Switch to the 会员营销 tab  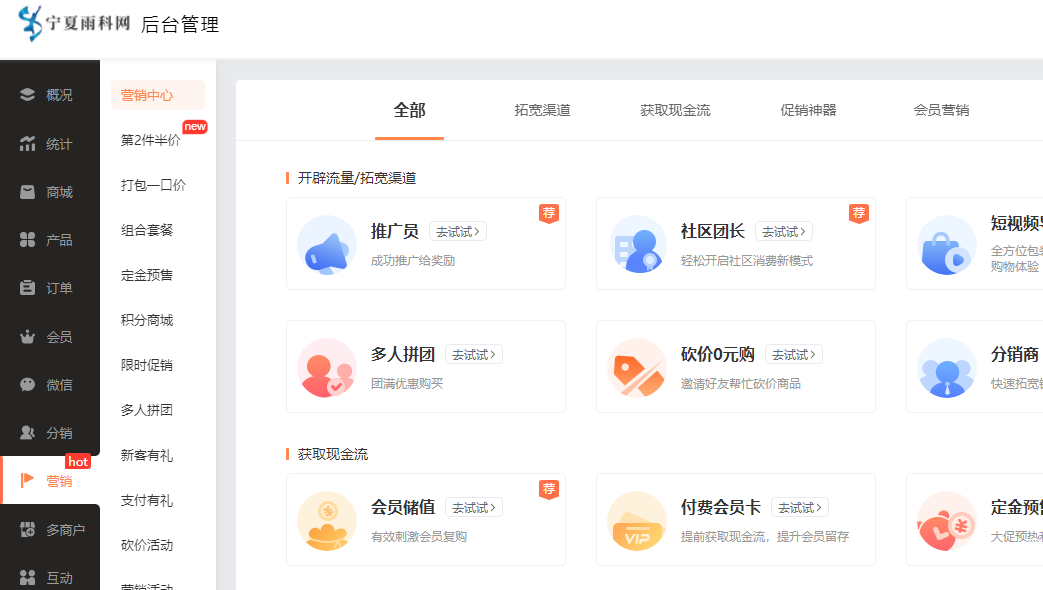point(941,110)
